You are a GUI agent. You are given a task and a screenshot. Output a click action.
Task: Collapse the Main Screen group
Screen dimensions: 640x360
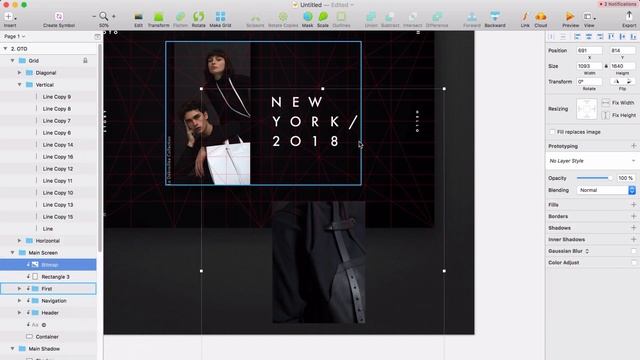point(13,253)
